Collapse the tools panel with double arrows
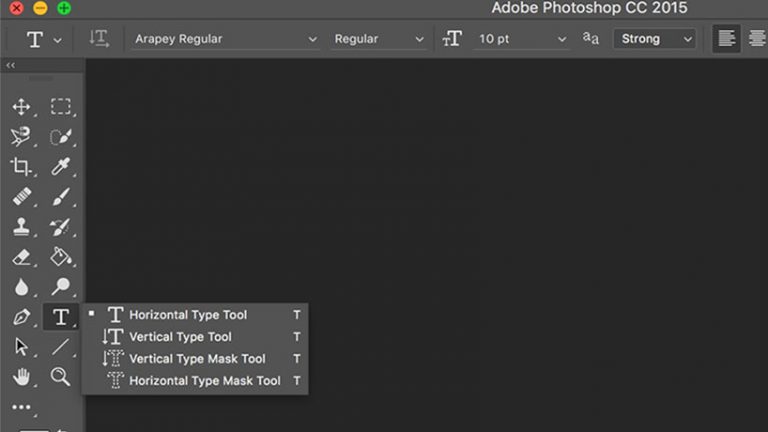The height and width of the screenshot is (432, 768). (11, 65)
